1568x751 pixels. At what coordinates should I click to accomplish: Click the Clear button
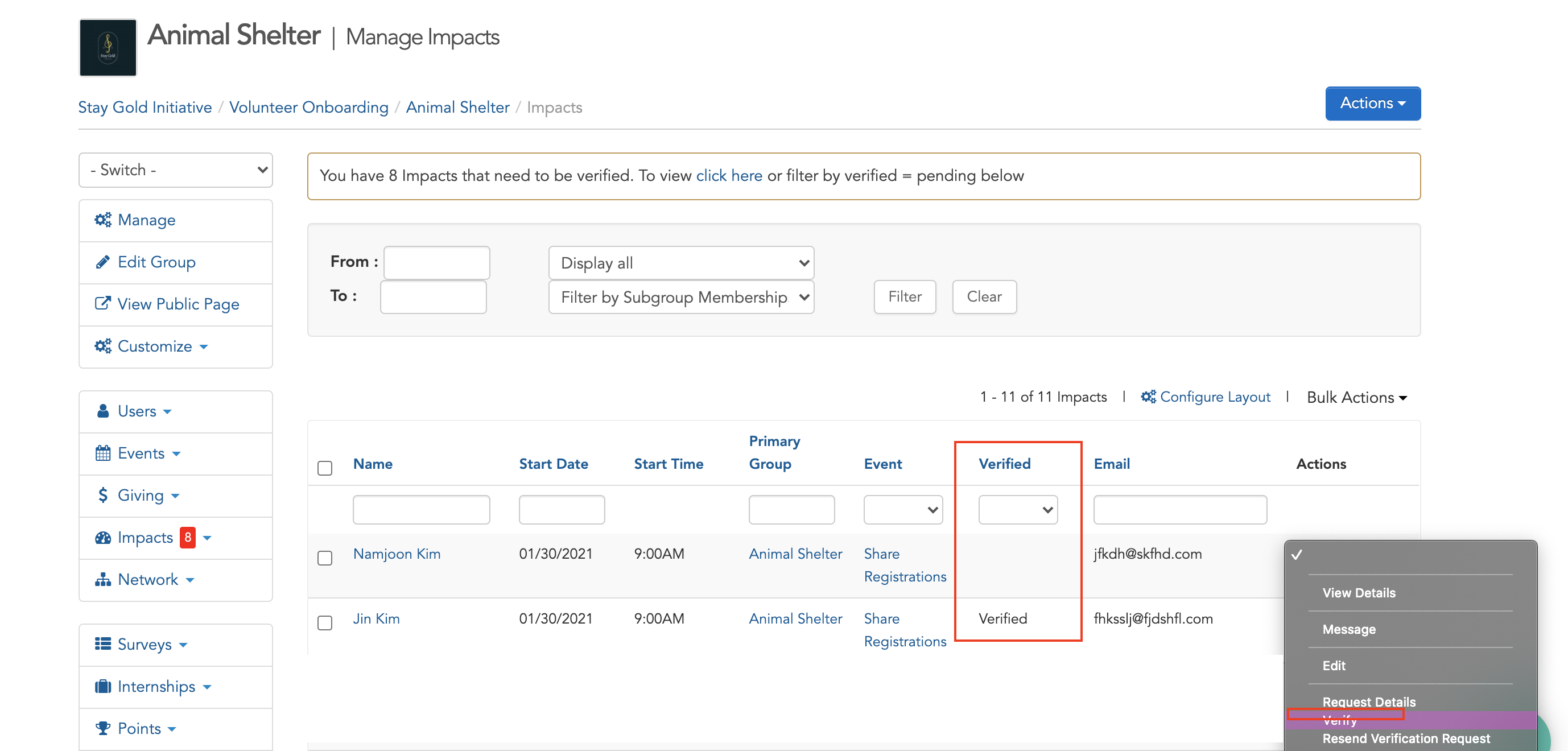pos(984,297)
